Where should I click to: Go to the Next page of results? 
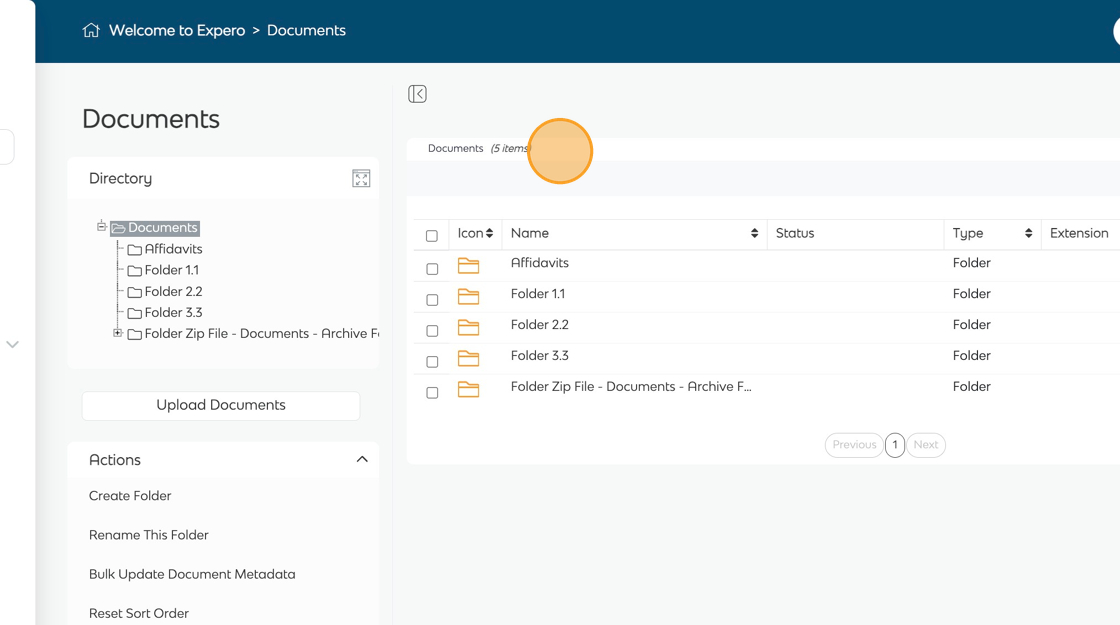925,445
